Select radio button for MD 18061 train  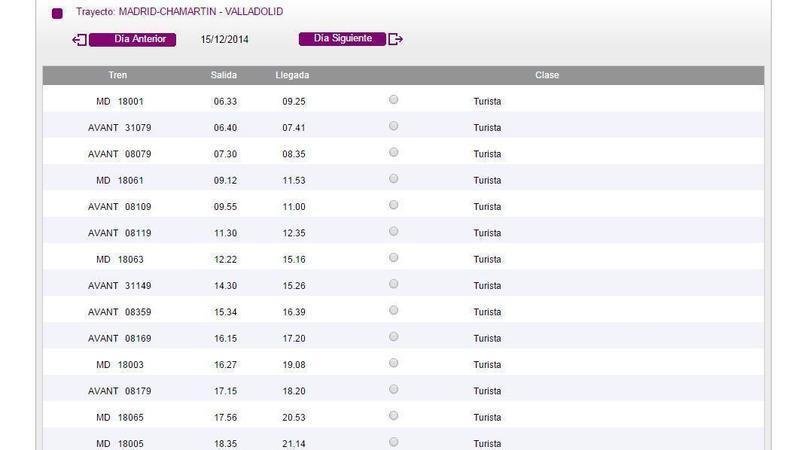pos(393,179)
